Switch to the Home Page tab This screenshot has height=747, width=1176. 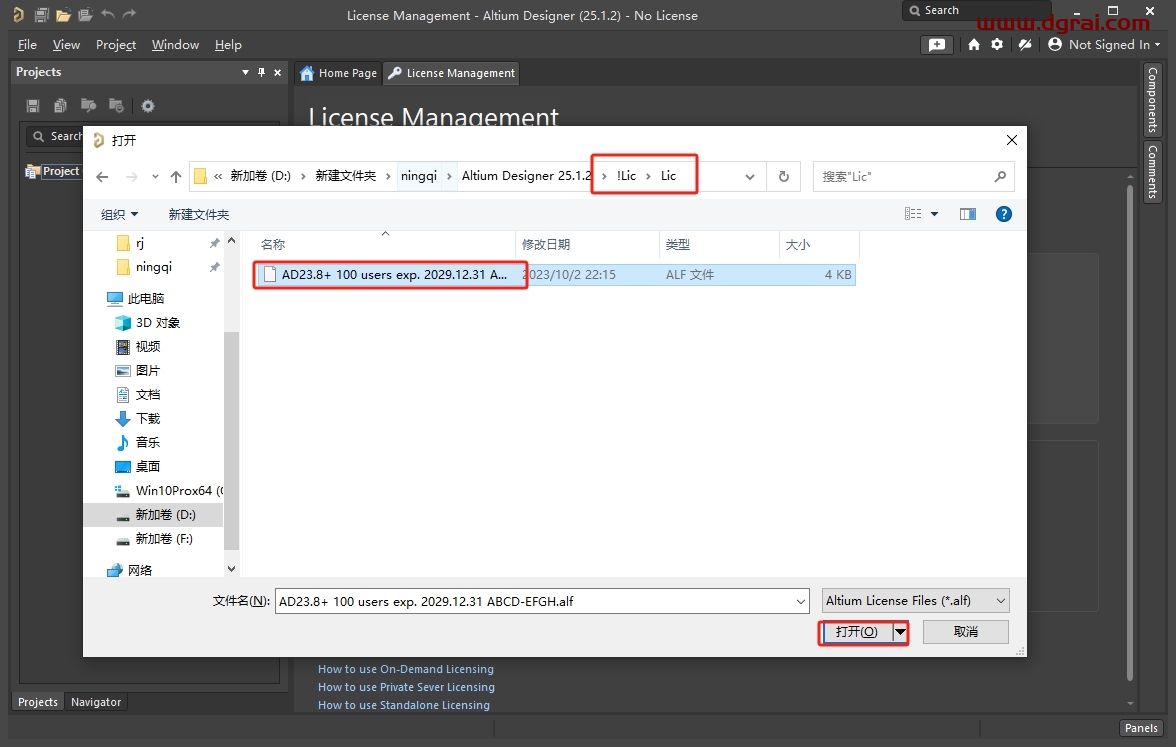tap(338, 73)
